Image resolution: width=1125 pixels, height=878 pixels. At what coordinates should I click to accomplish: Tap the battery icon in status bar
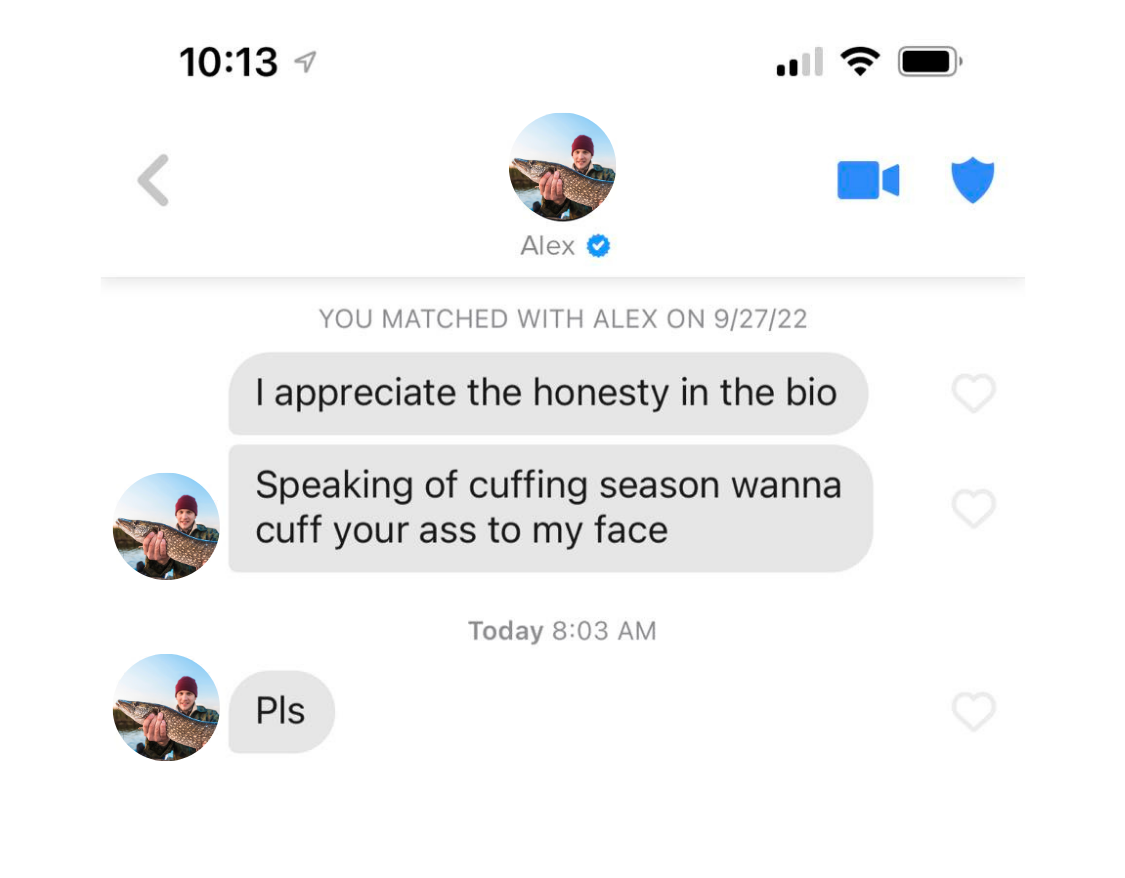click(930, 62)
